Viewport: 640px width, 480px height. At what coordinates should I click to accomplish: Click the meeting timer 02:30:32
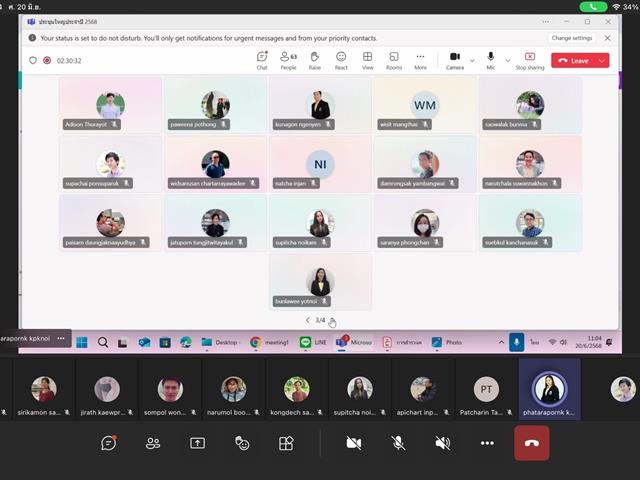(69, 61)
